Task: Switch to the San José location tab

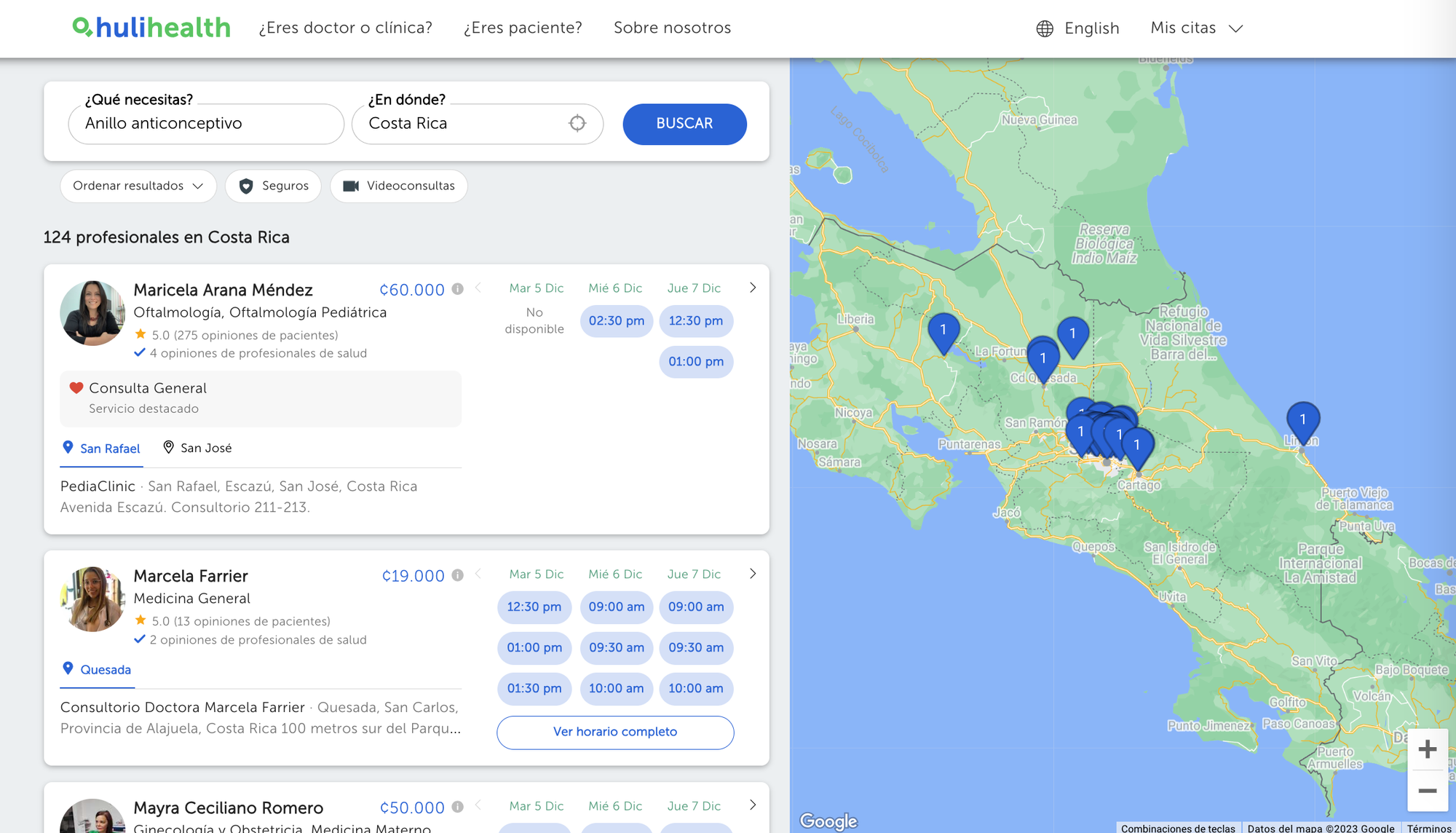Action: tap(197, 448)
